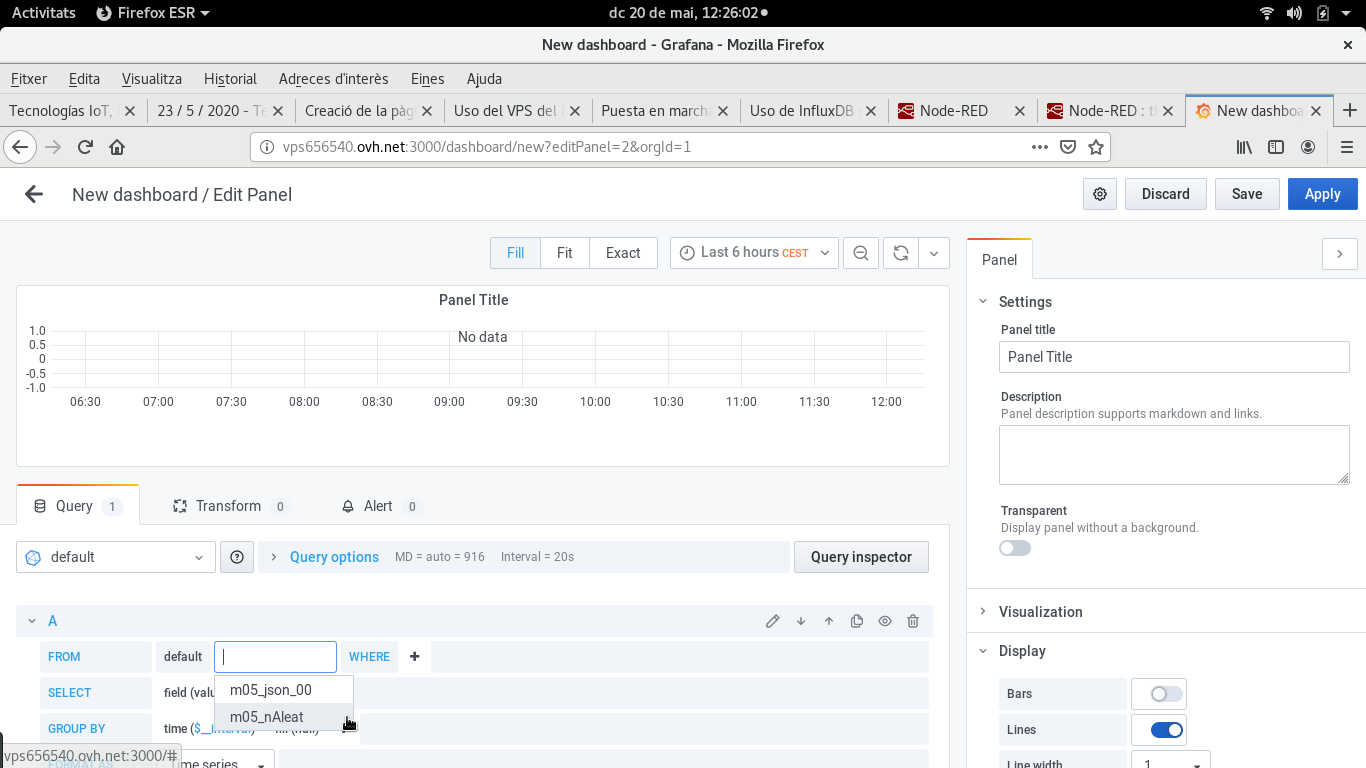Move query A up
The height and width of the screenshot is (768, 1366).
[x=829, y=621]
